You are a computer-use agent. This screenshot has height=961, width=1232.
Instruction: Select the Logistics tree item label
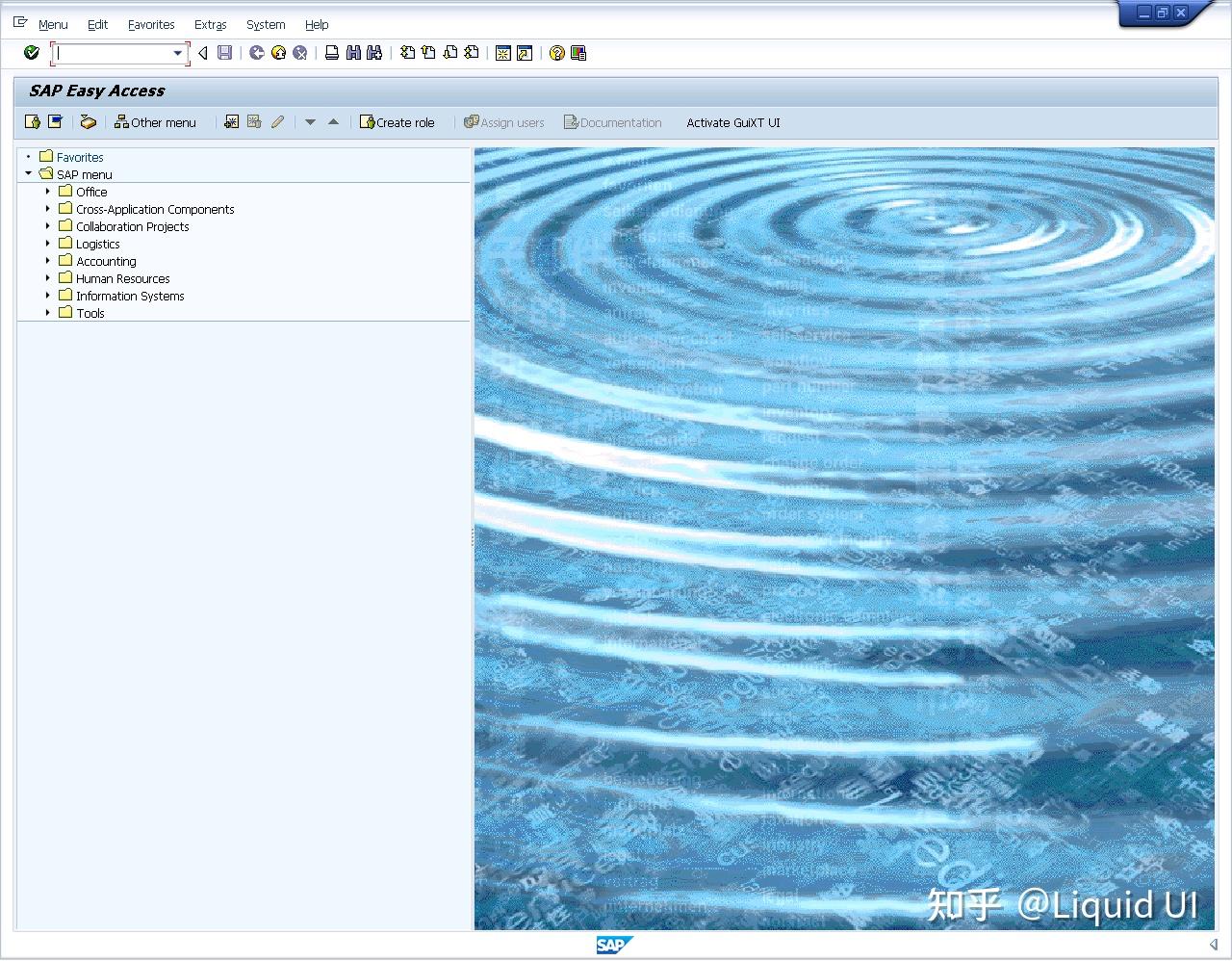[x=98, y=244]
